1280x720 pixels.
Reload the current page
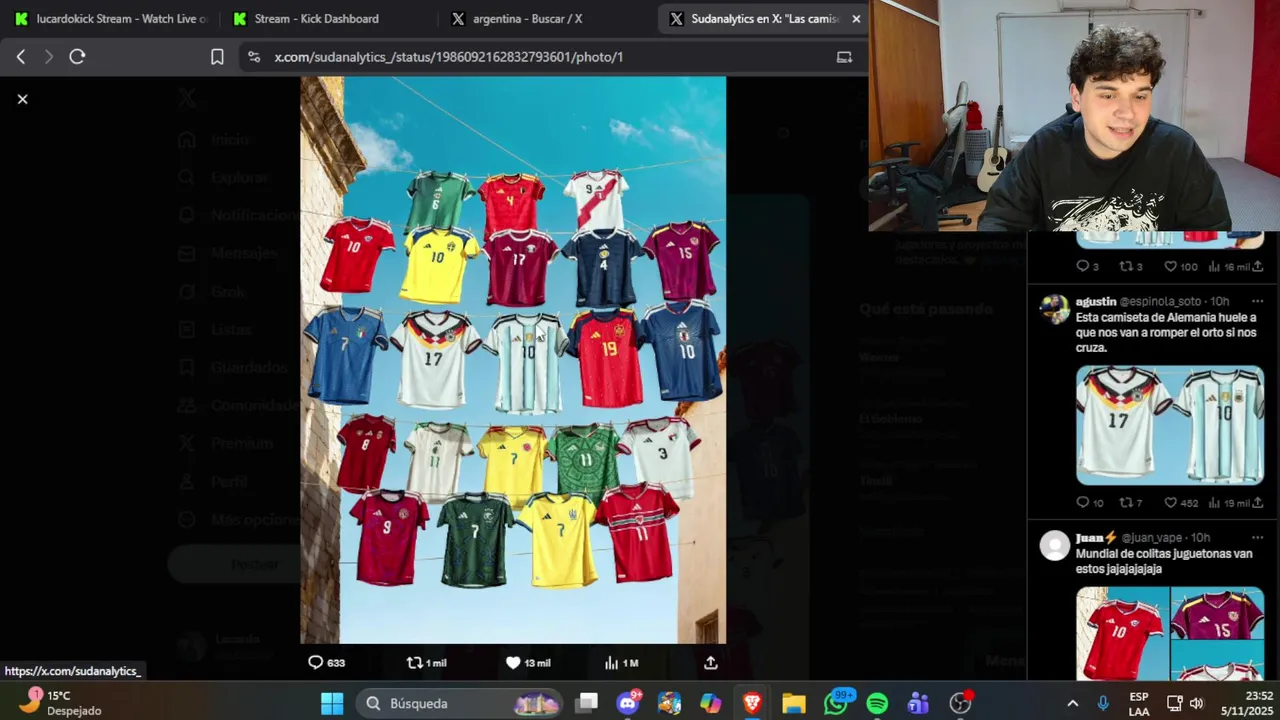[77, 57]
